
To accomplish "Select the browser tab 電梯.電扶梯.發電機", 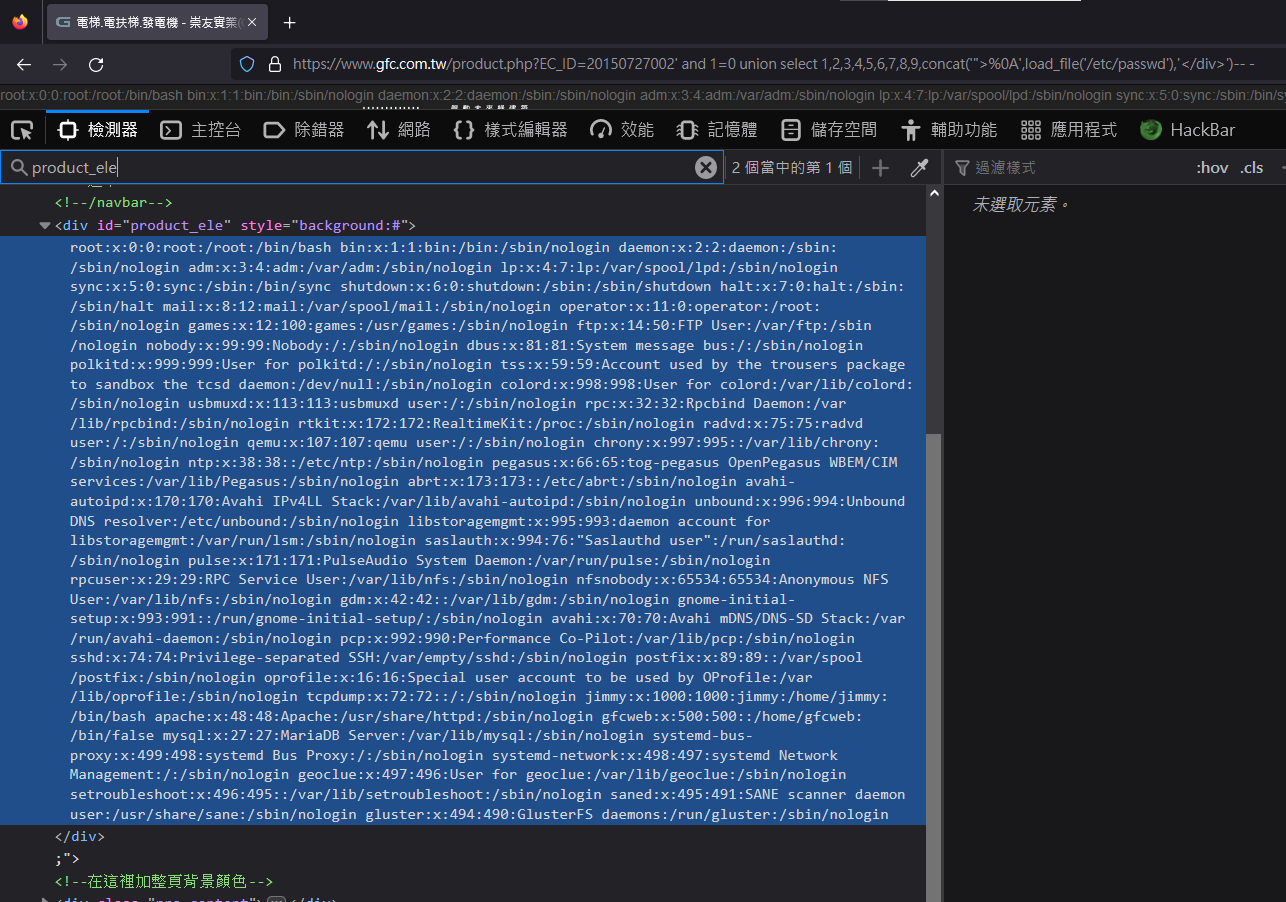I will click(x=156, y=22).
